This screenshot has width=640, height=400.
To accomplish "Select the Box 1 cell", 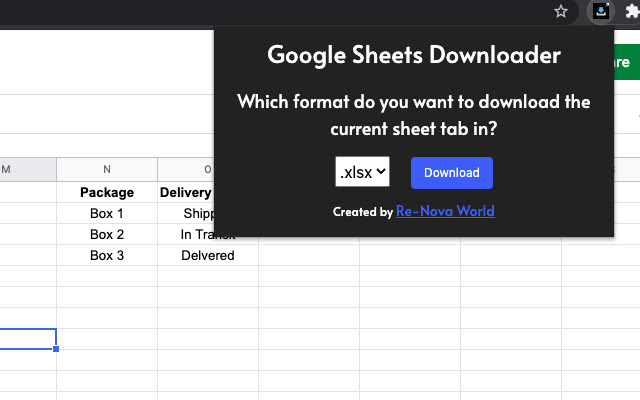I will [x=107, y=213].
